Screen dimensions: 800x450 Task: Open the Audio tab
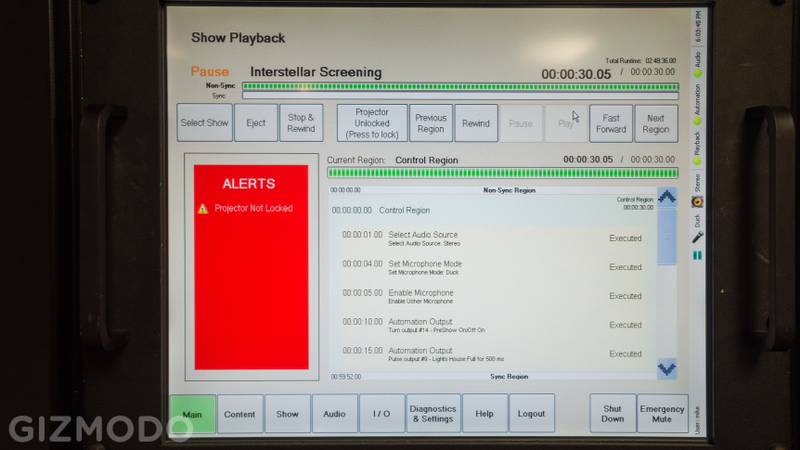(x=334, y=414)
